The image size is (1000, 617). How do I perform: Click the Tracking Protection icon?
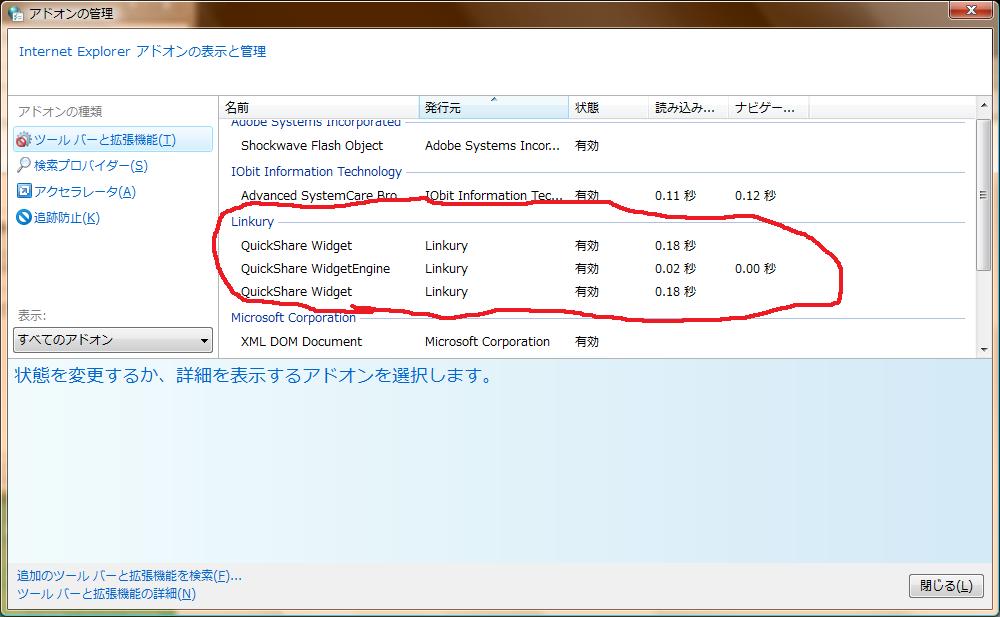pos(24,217)
